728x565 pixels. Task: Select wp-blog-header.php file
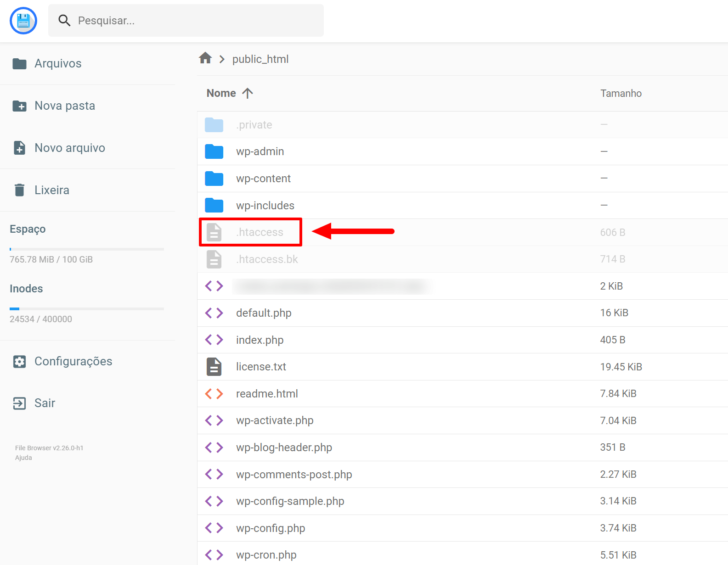462,448
